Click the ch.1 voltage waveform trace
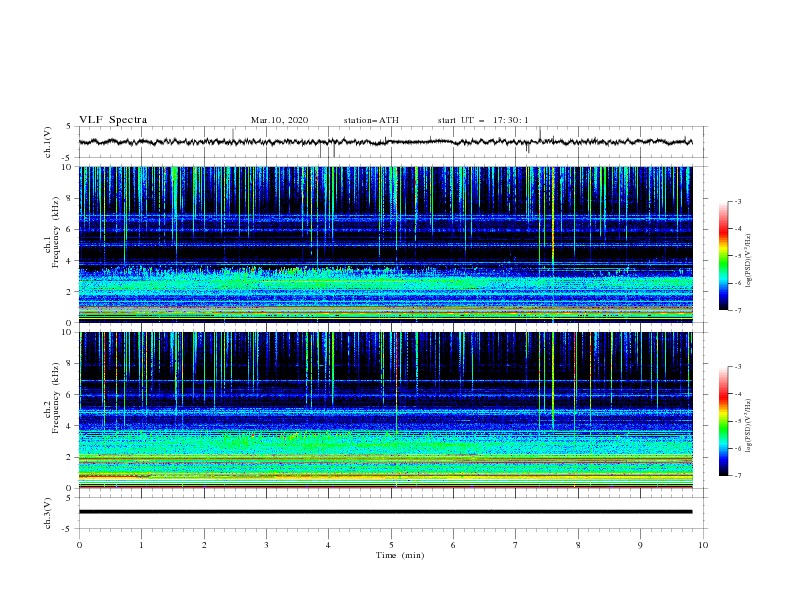This screenshot has width=792, height=612. (x=385, y=142)
